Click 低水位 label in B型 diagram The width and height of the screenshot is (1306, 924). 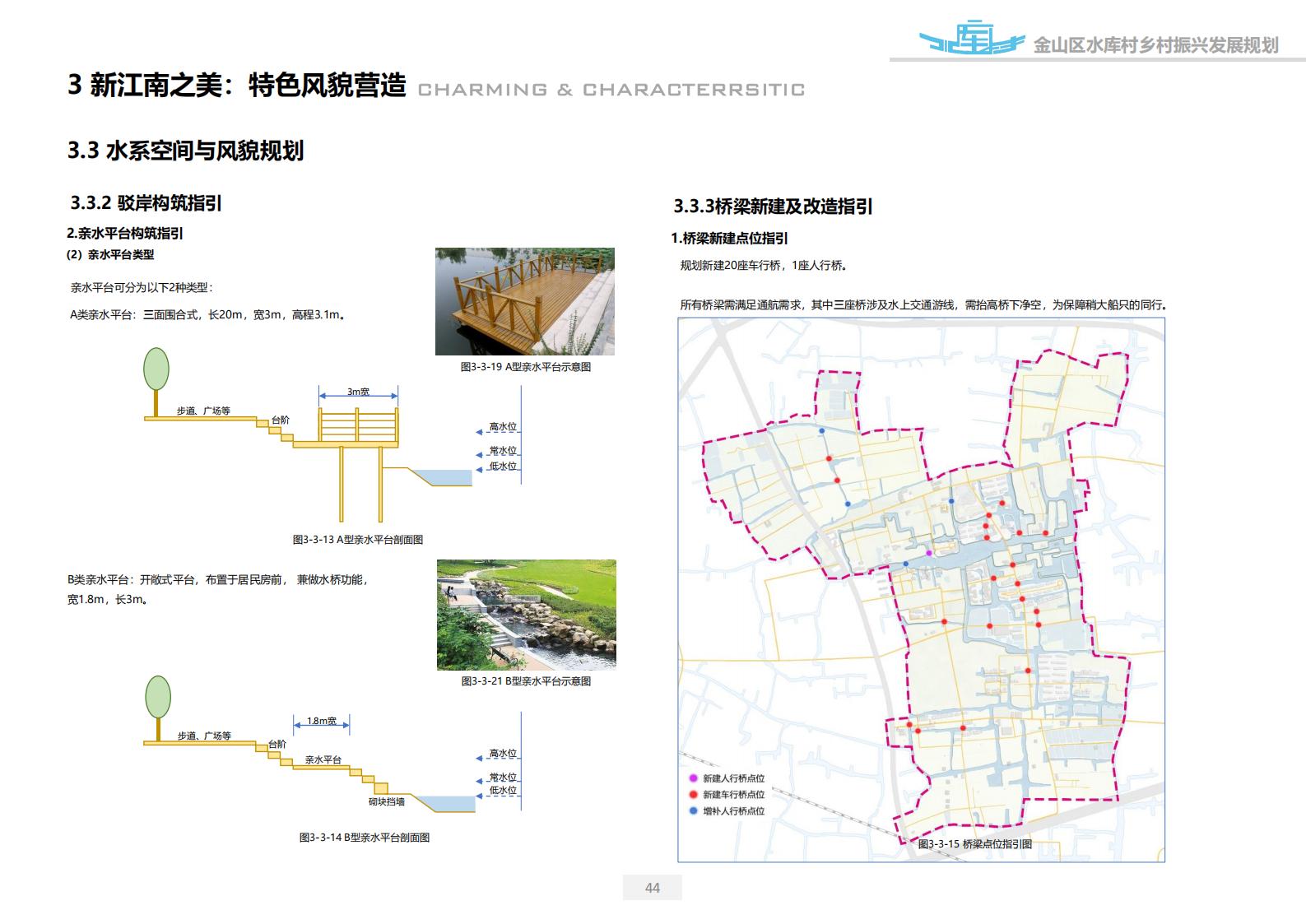coord(503,791)
